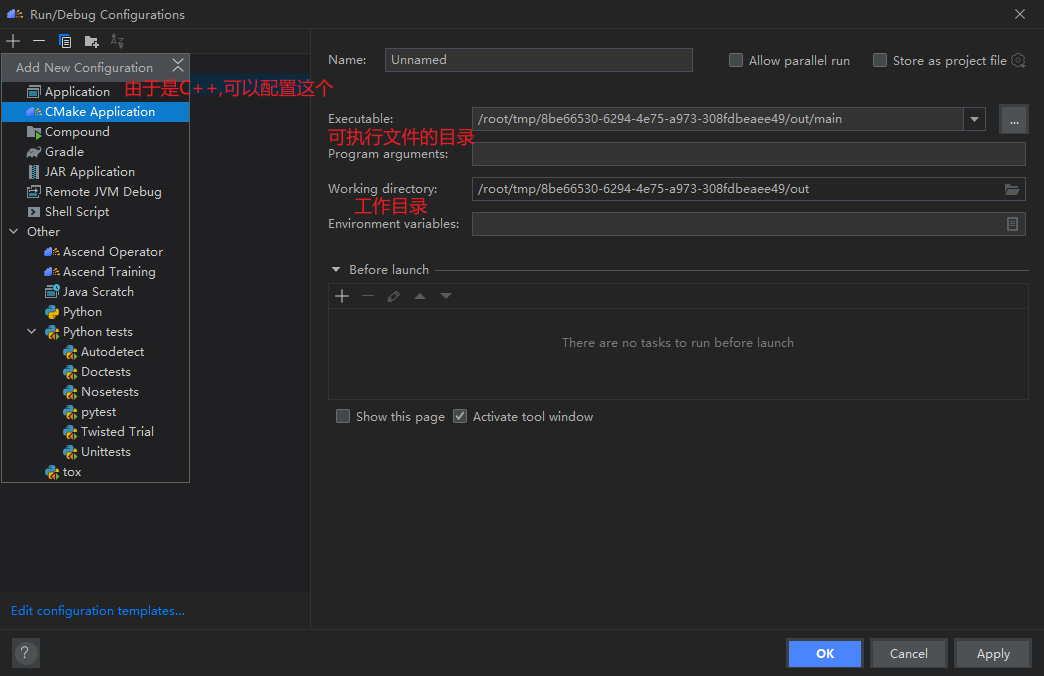Collapse the Other group chevron
The height and width of the screenshot is (676, 1044).
tap(14, 231)
